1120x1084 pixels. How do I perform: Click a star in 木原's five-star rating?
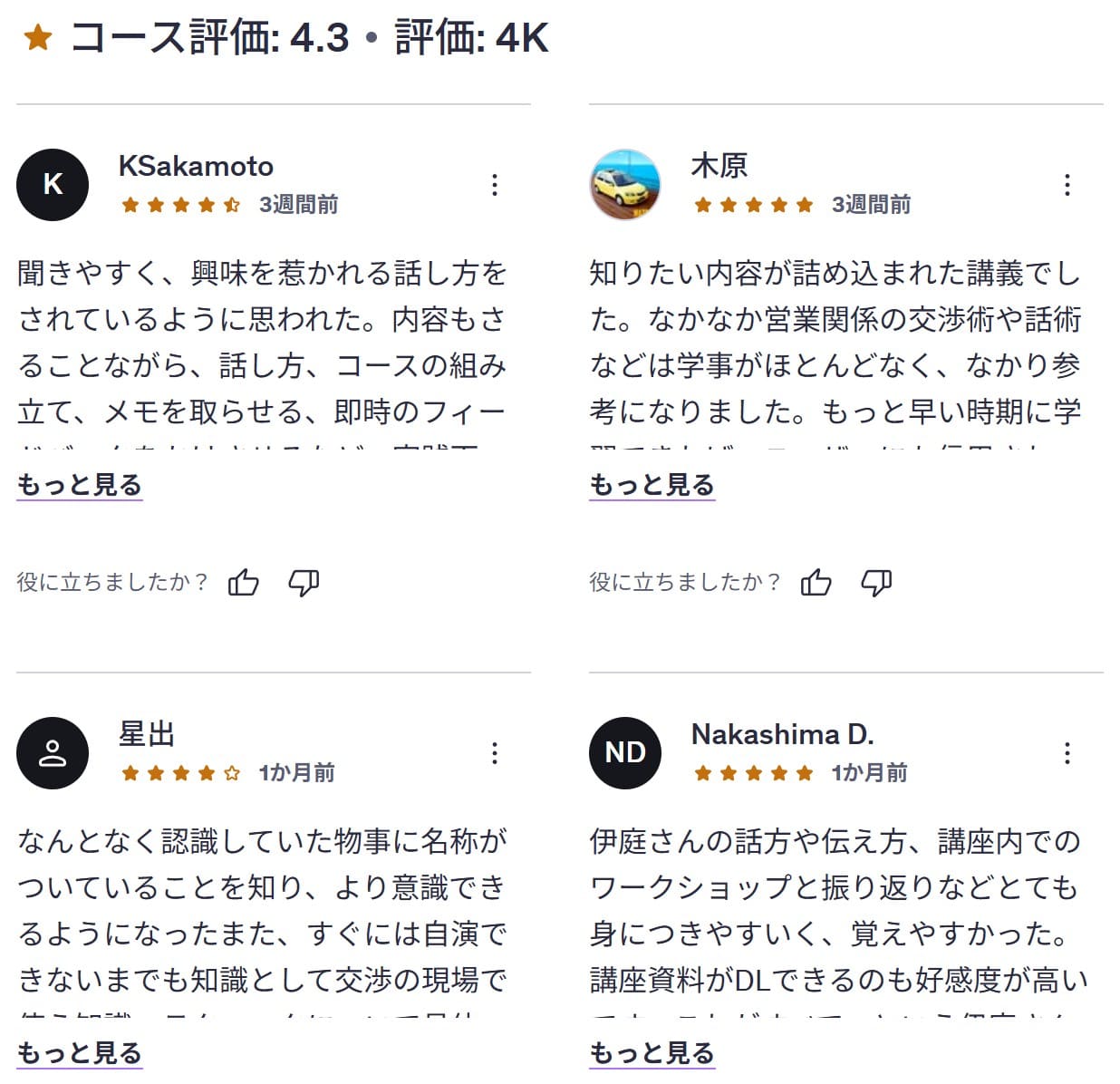point(753,205)
